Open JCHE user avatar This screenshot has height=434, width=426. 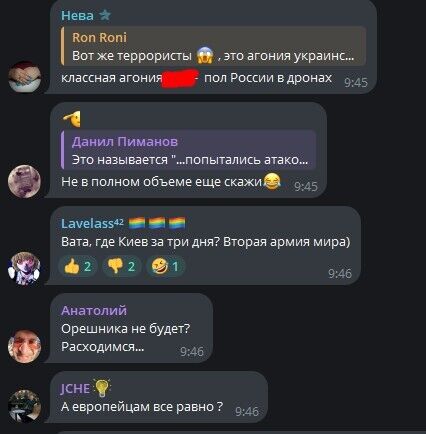coord(24,406)
